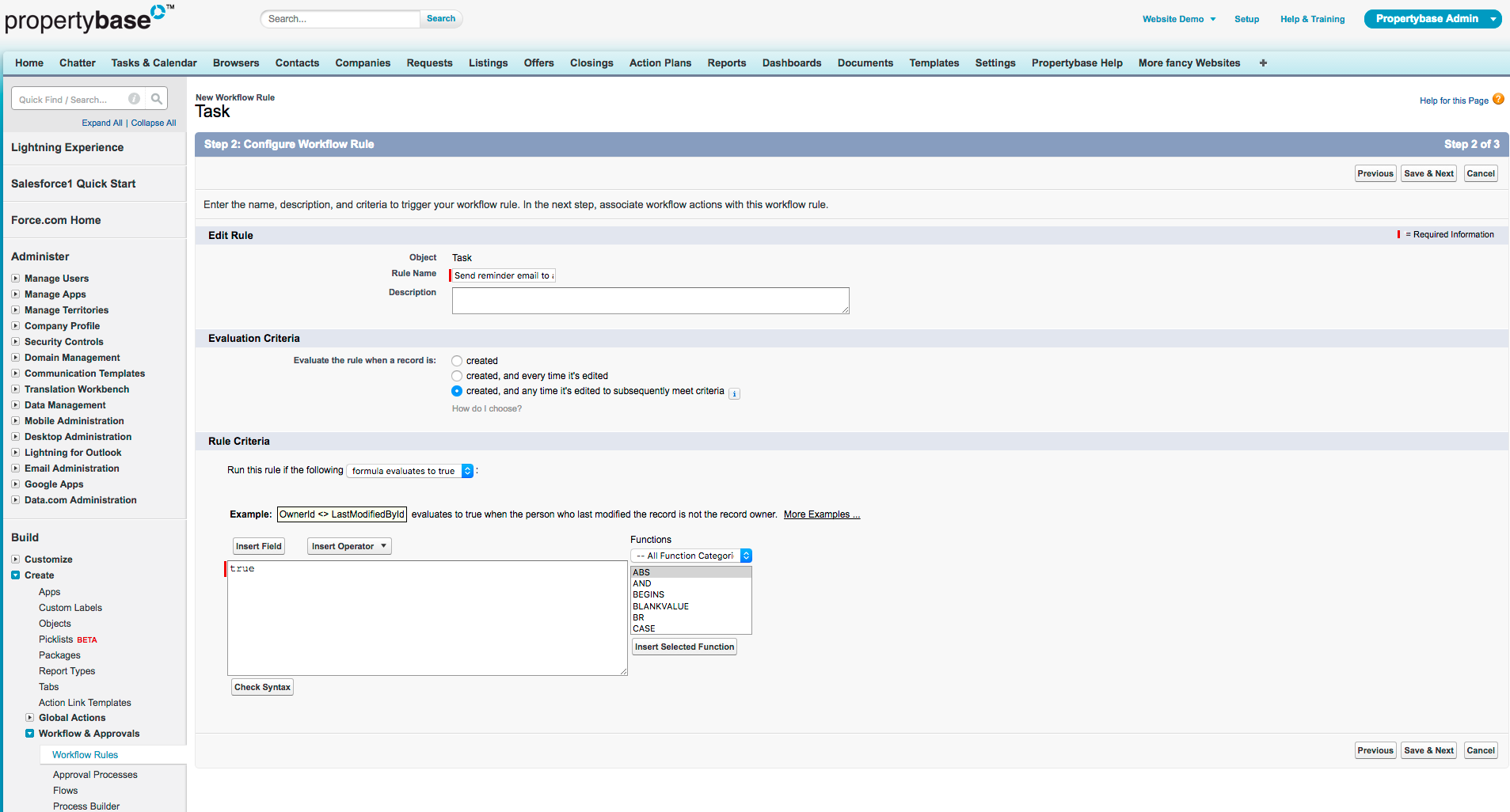Open the All Function Categories dropdown
Image resolution: width=1510 pixels, height=812 pixels.
pyautogui.click(x=690, y=556)
